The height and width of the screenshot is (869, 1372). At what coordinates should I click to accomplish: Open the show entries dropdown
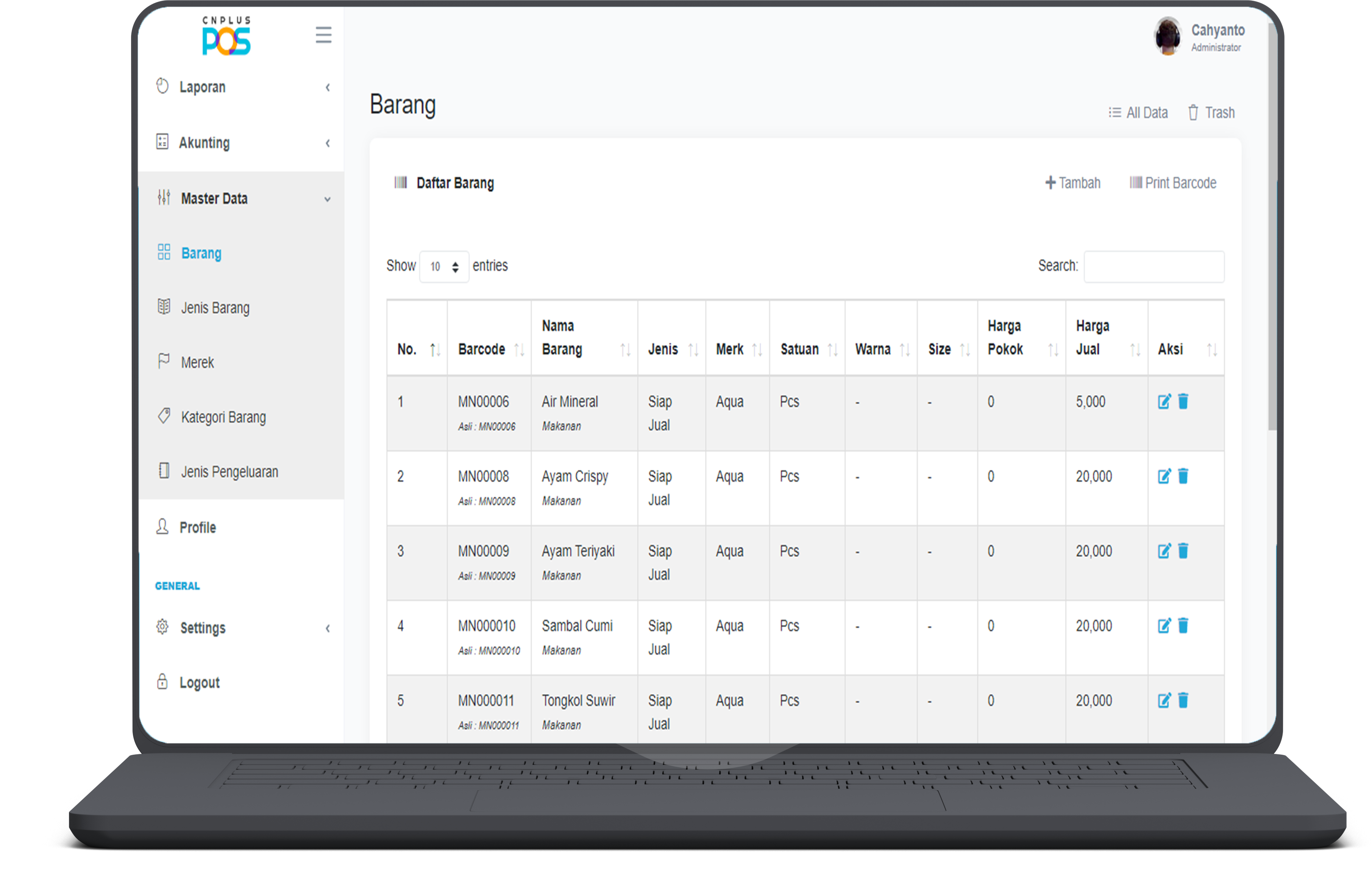coord(444,266)
